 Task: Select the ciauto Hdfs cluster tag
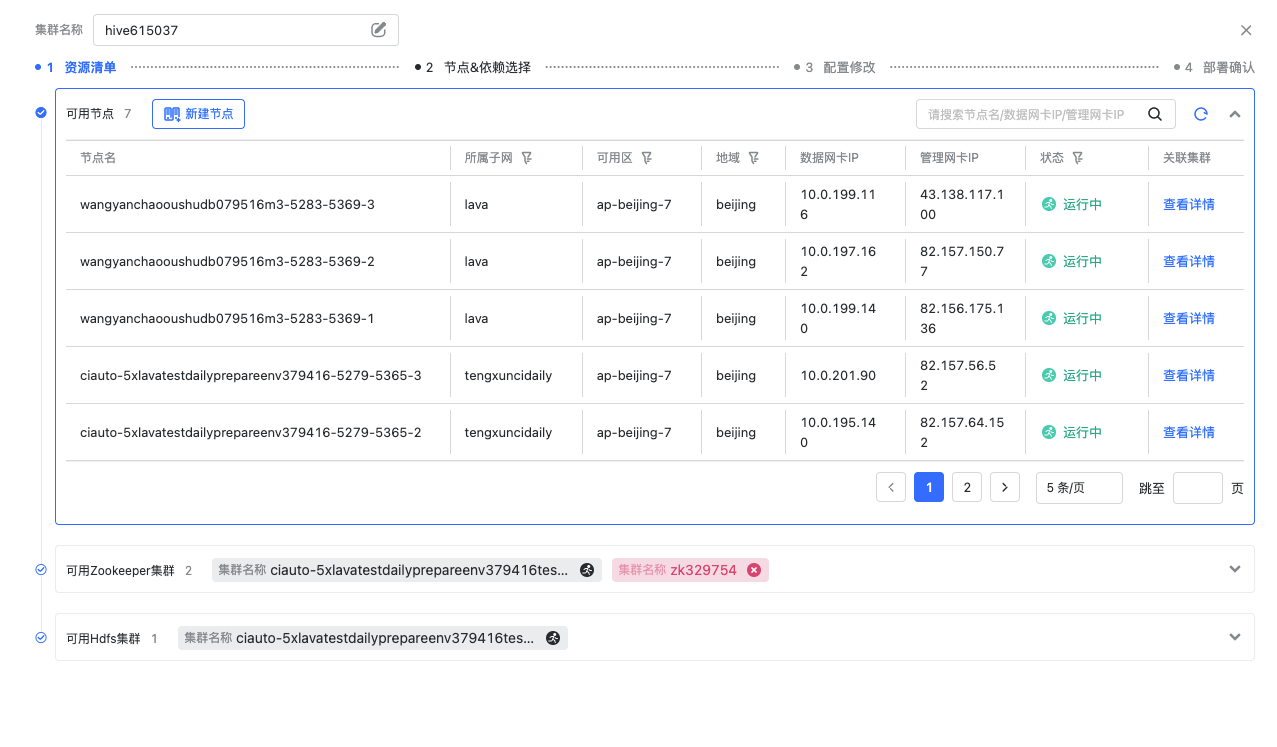(373, 638)
